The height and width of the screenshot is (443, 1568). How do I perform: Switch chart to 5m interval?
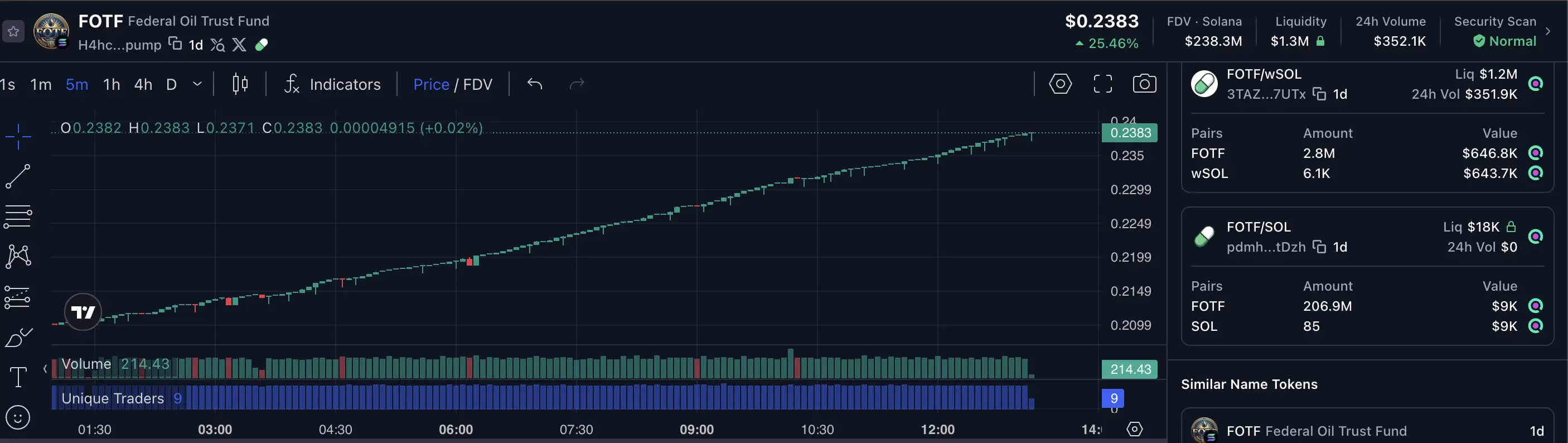(x=77, y=84)
